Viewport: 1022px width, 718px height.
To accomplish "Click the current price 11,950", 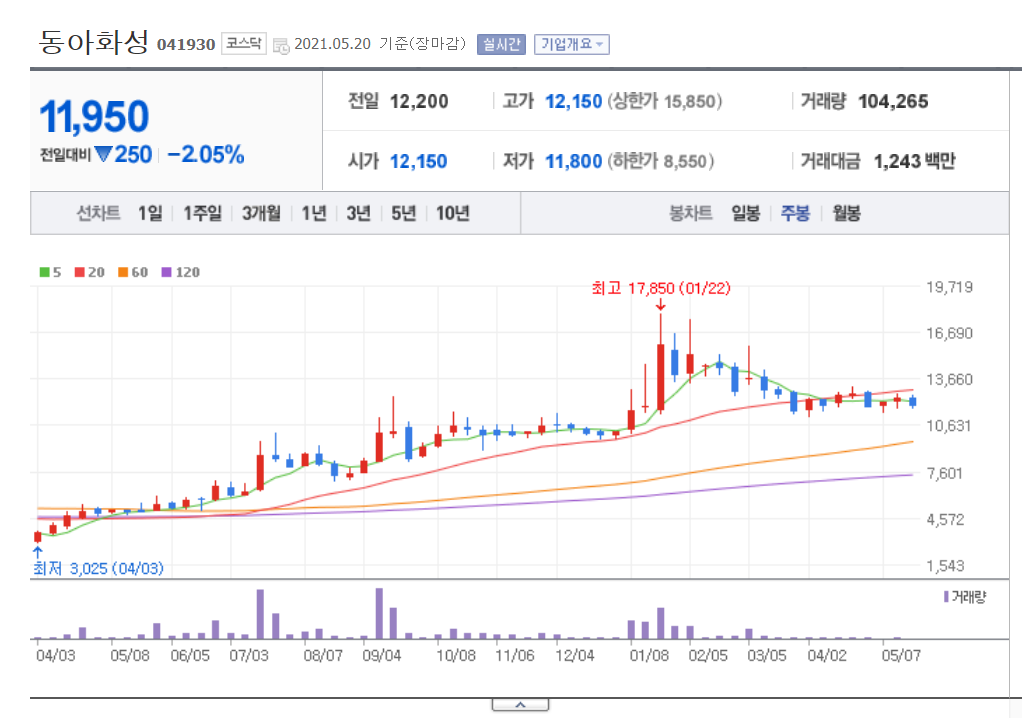I will [x=95, y=117].
